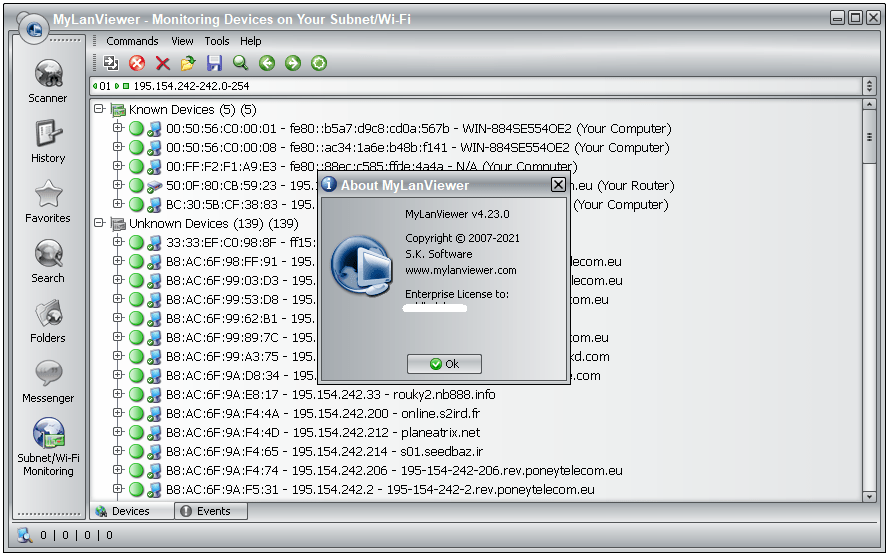Click Unknown Devices group folder icon
888x555 pixels.
pyautogui.click(x=118, y=224)
